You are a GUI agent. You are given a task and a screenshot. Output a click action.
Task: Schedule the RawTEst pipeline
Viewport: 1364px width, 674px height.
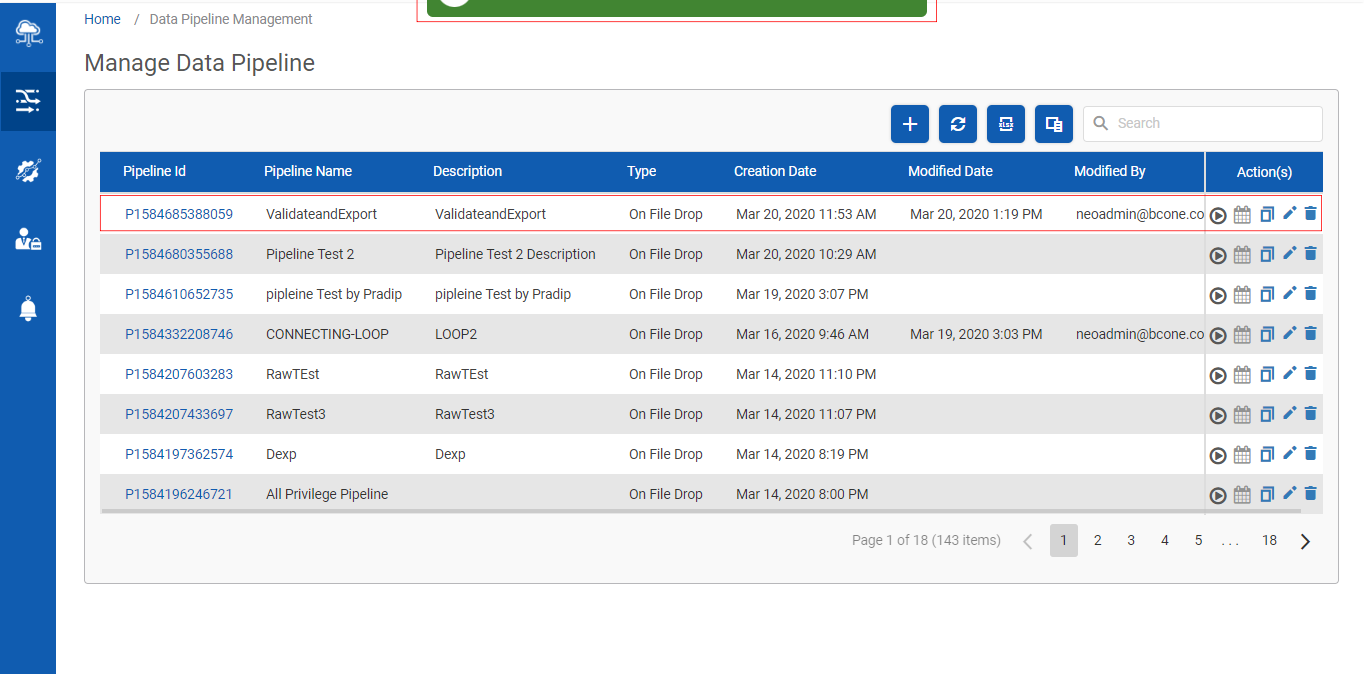(1242, 374)
